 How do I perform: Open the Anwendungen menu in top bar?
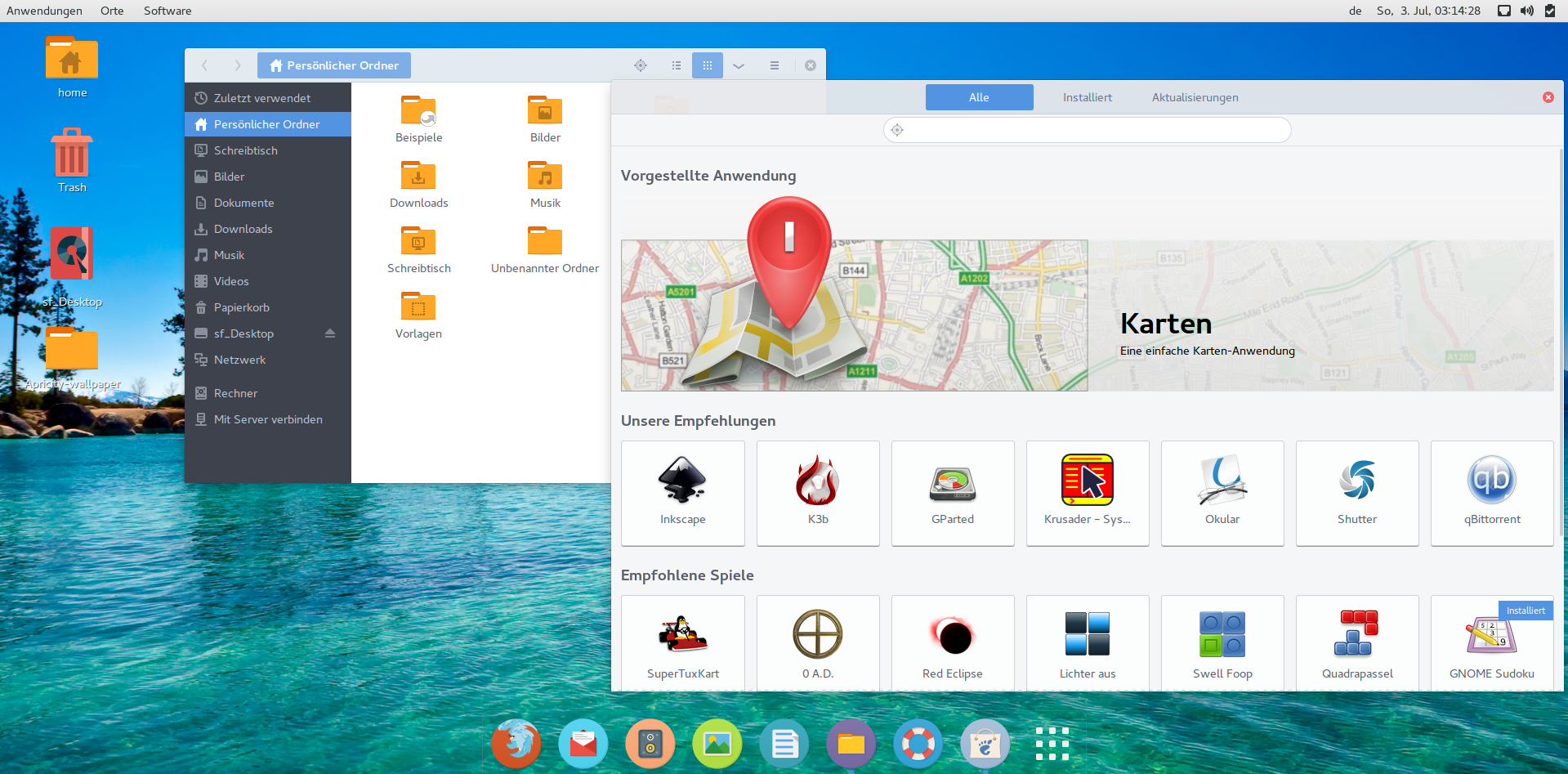click(x=44, y=11)
